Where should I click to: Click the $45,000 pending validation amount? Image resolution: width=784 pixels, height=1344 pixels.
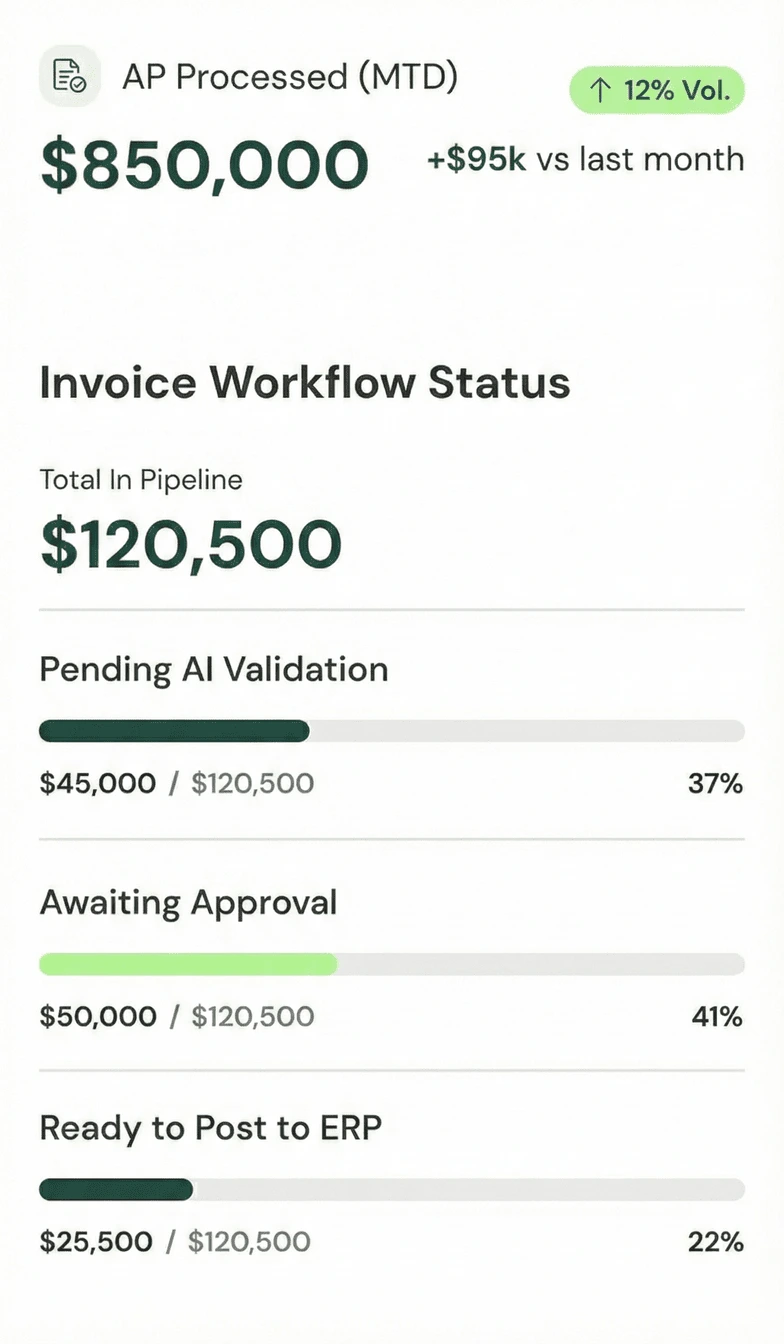(x=98, y=783)
